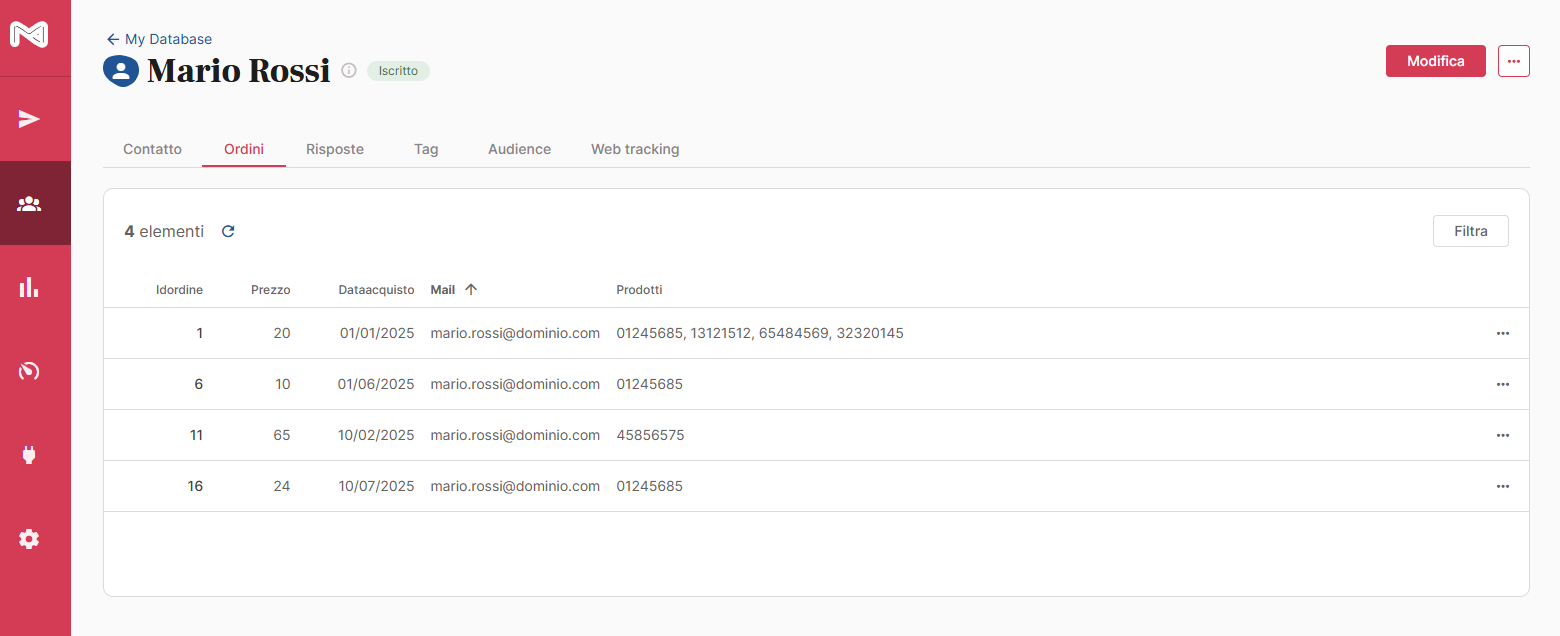Switch to the Contatto tab
This screenshot has width=1560, height=636.
tap(152, 149)
